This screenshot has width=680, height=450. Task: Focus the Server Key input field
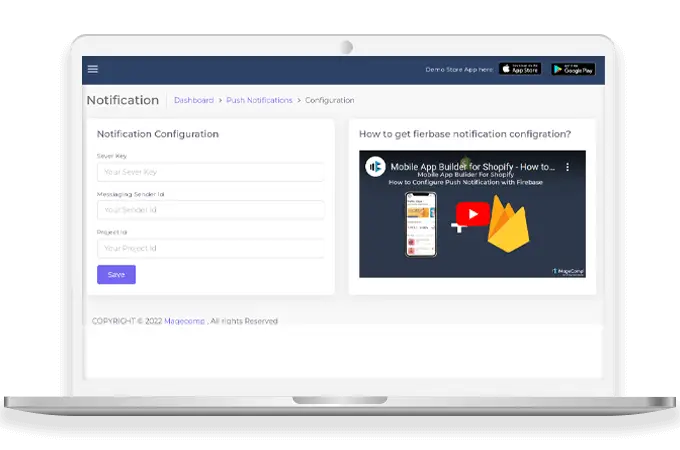click(210, 172)
